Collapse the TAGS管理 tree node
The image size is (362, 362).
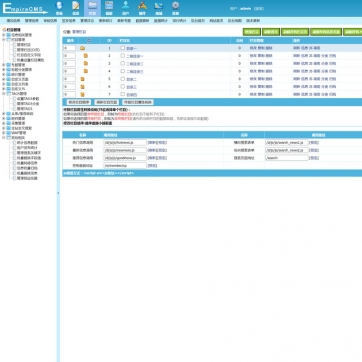click(4, 94)
